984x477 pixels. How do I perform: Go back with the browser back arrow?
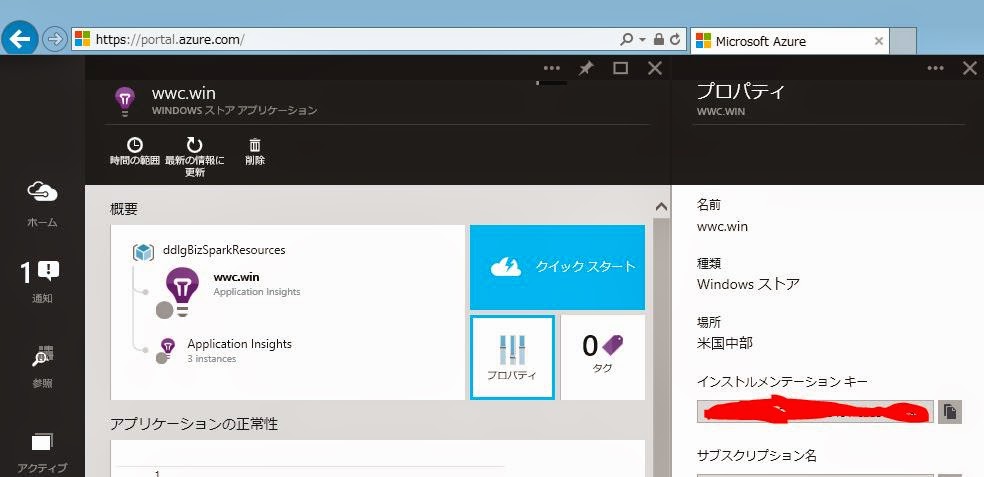coord(19,40)
